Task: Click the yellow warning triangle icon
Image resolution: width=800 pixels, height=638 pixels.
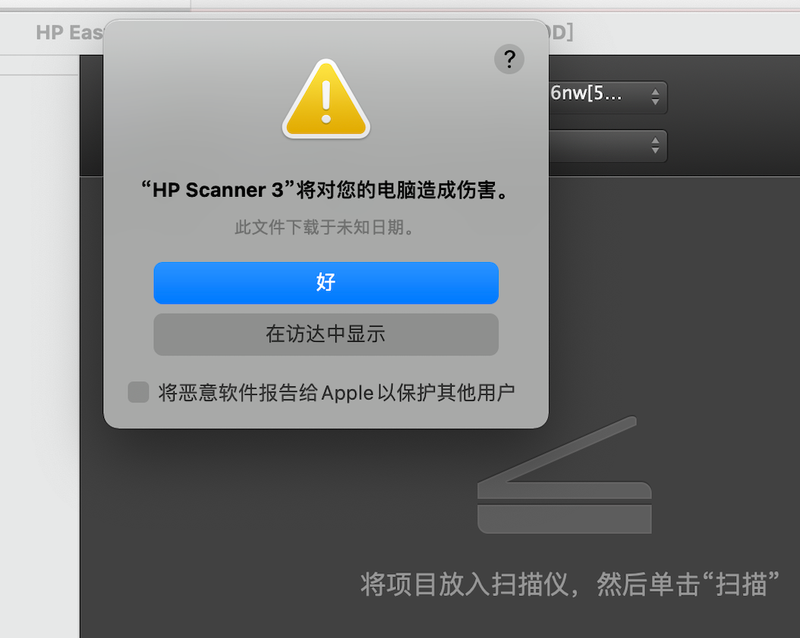Action: tap(326, 99)
